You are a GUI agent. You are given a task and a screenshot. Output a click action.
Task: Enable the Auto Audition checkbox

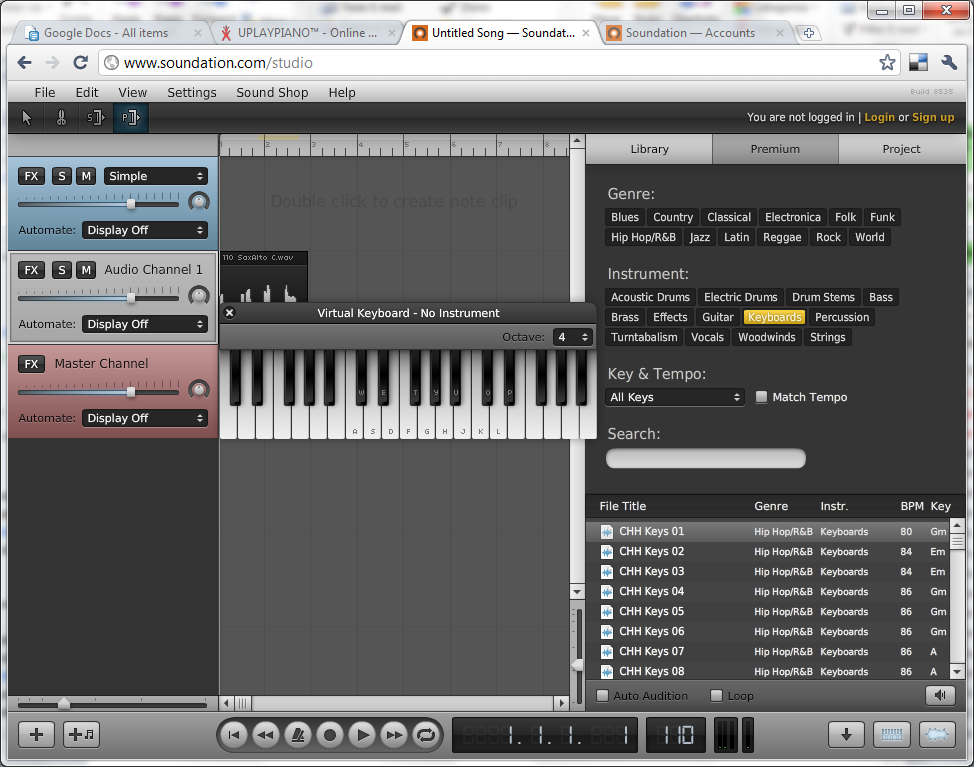click(603, 696)
